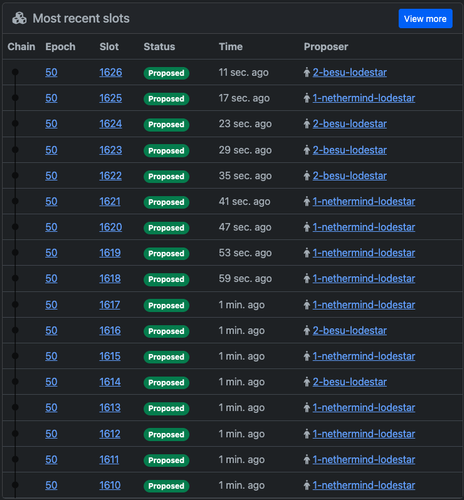Open epoch 50 link in slot 1620 row
The width and height of the screenshot is (464, 500).
[51, 227]
